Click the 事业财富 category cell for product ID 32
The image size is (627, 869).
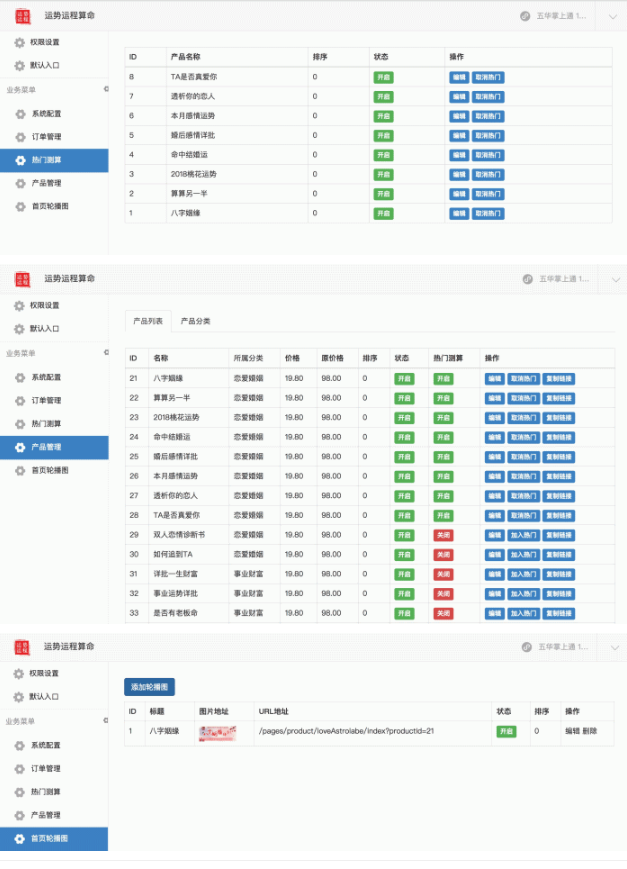[x=248, y=594]
